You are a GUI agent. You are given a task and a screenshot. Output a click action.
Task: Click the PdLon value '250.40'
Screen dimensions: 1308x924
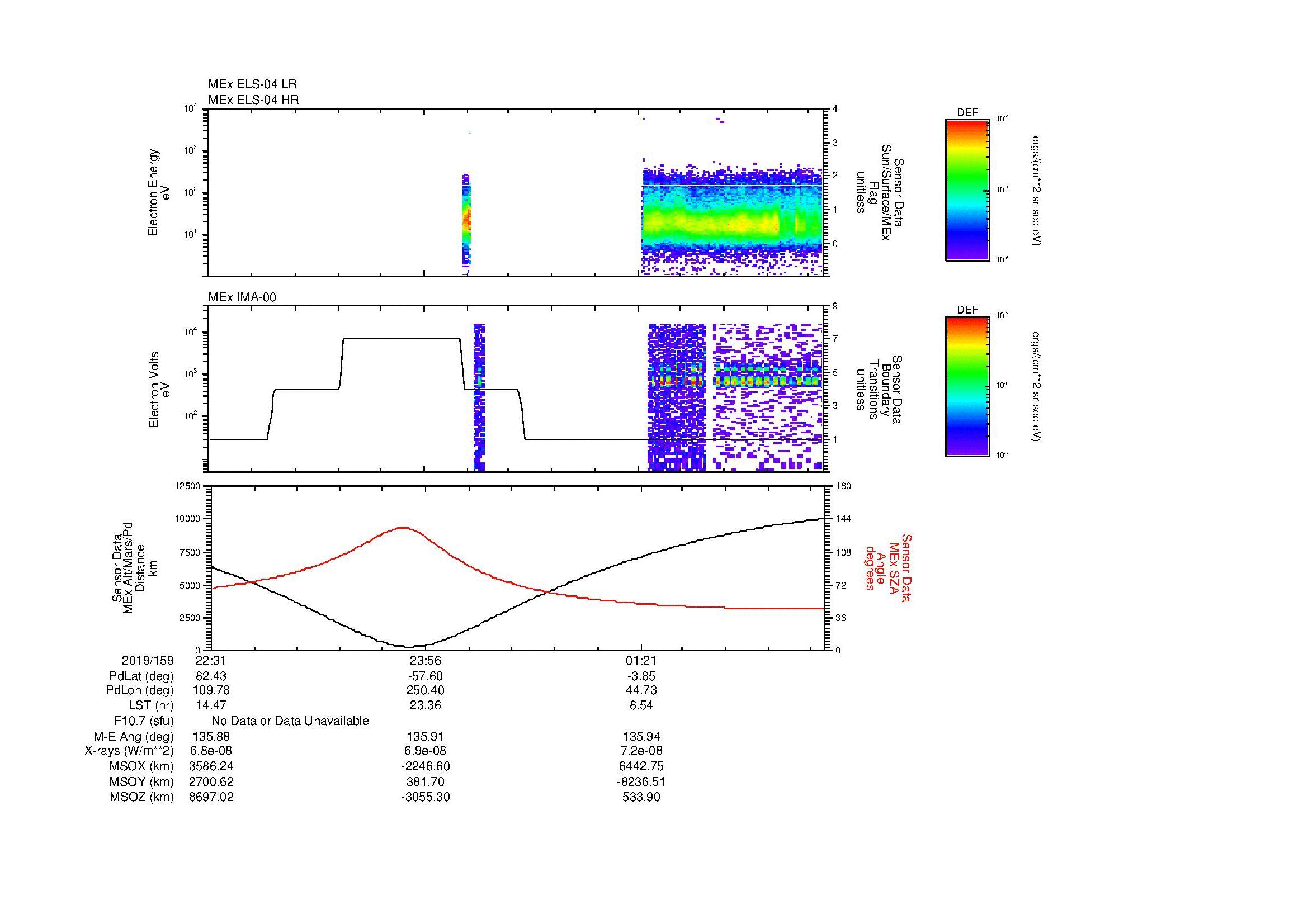425,690
